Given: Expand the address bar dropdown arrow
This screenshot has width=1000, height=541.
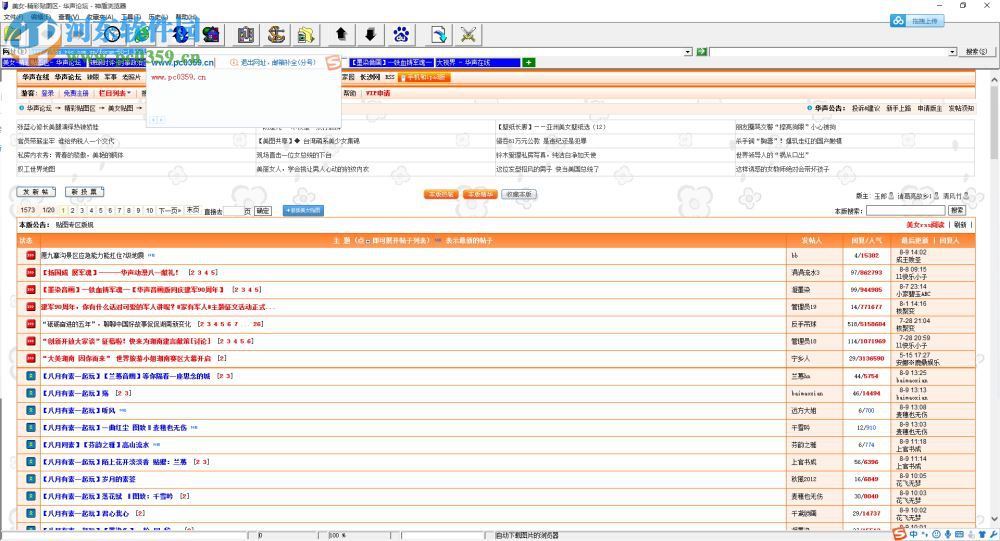Looking at the screenshot, I should tap(688, 51).
